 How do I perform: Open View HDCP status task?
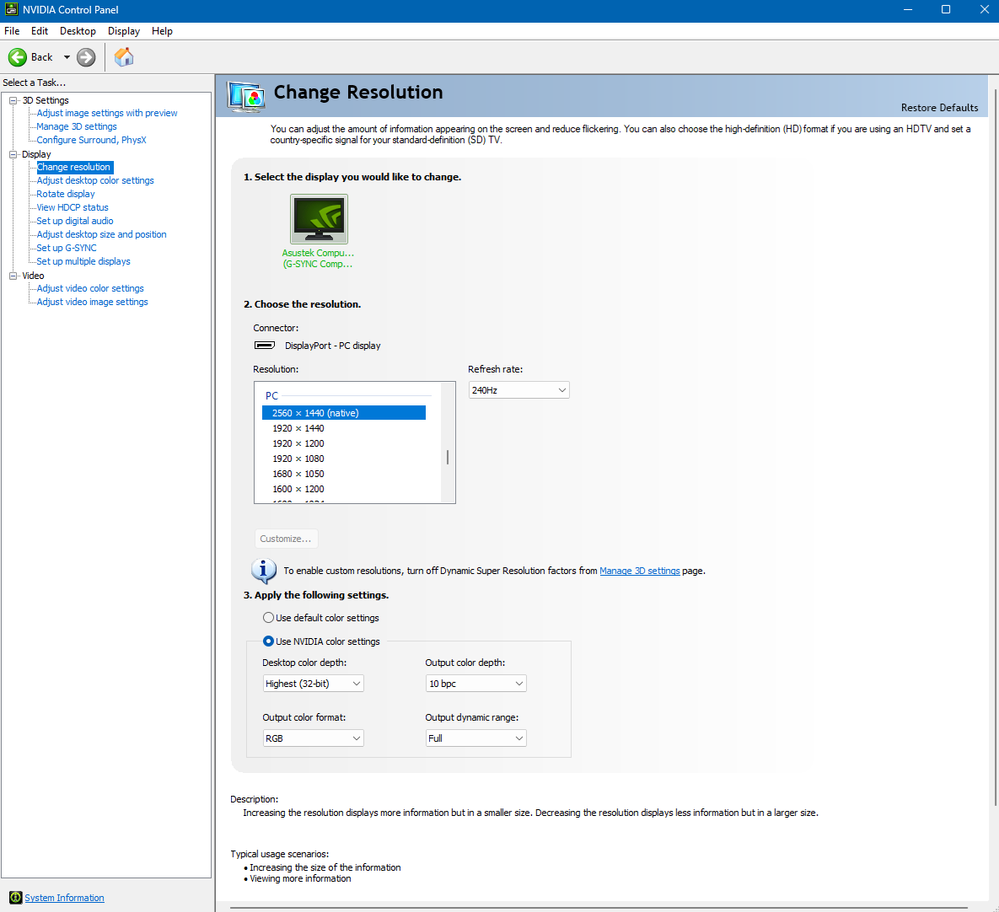73,207
